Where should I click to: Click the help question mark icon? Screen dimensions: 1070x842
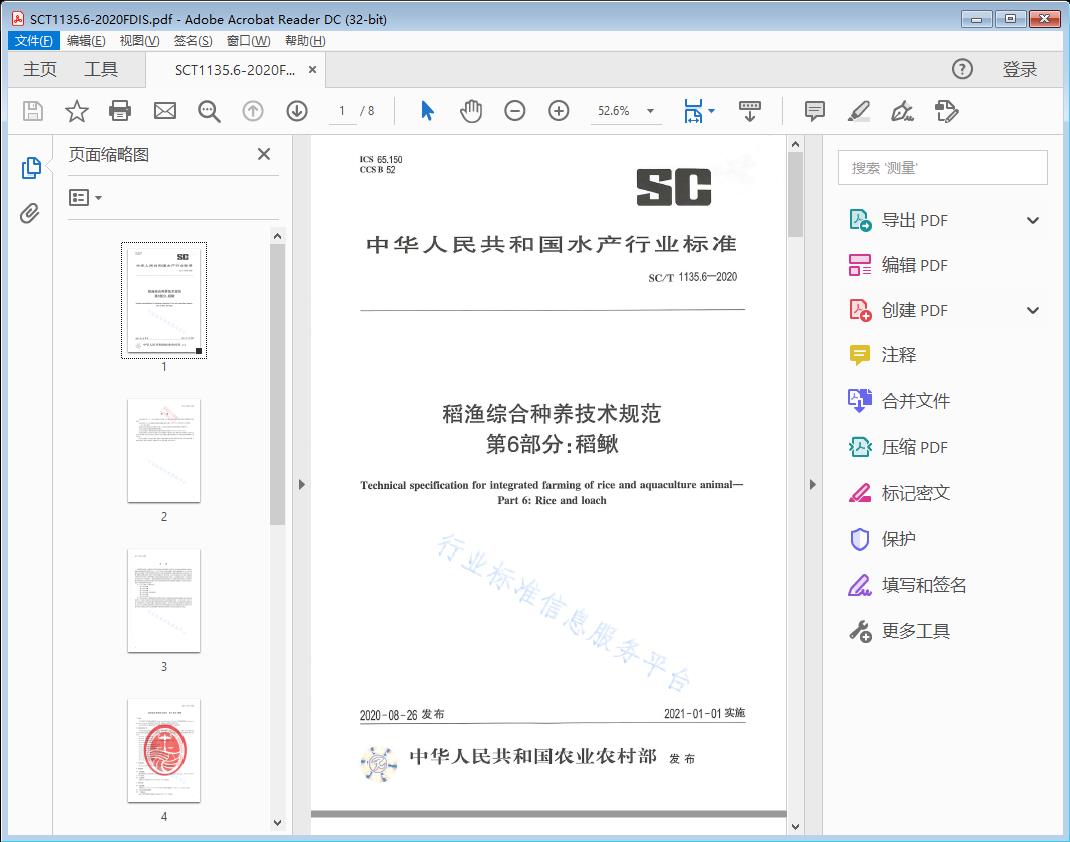click(x=962, y=69)
